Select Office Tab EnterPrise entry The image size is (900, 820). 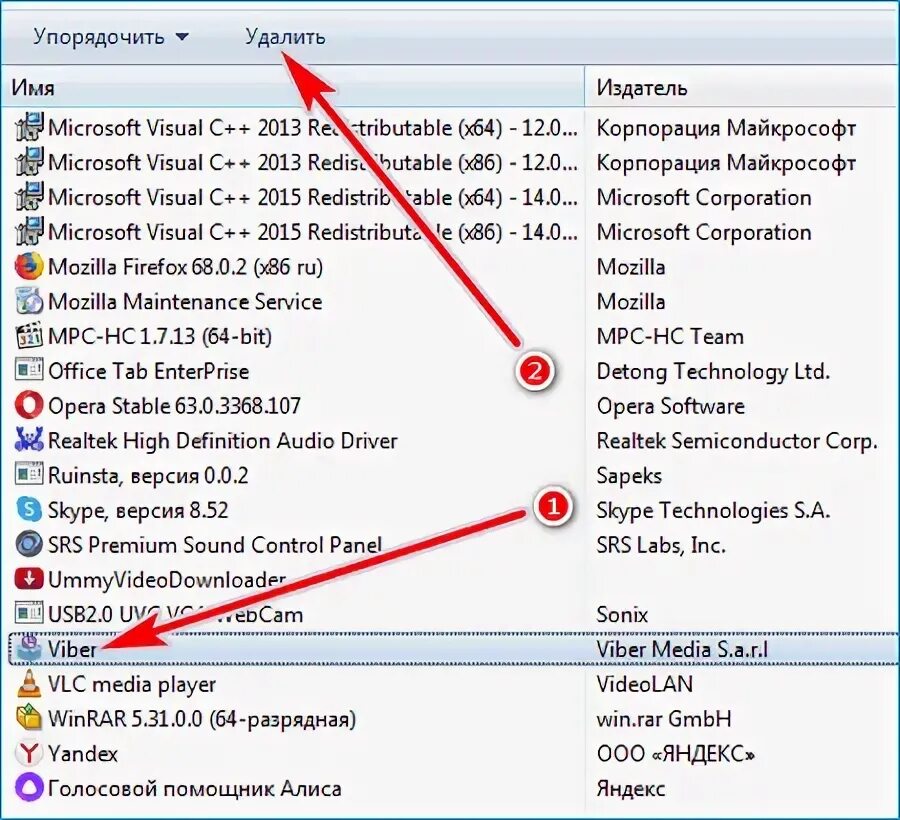tap(149, 371)
